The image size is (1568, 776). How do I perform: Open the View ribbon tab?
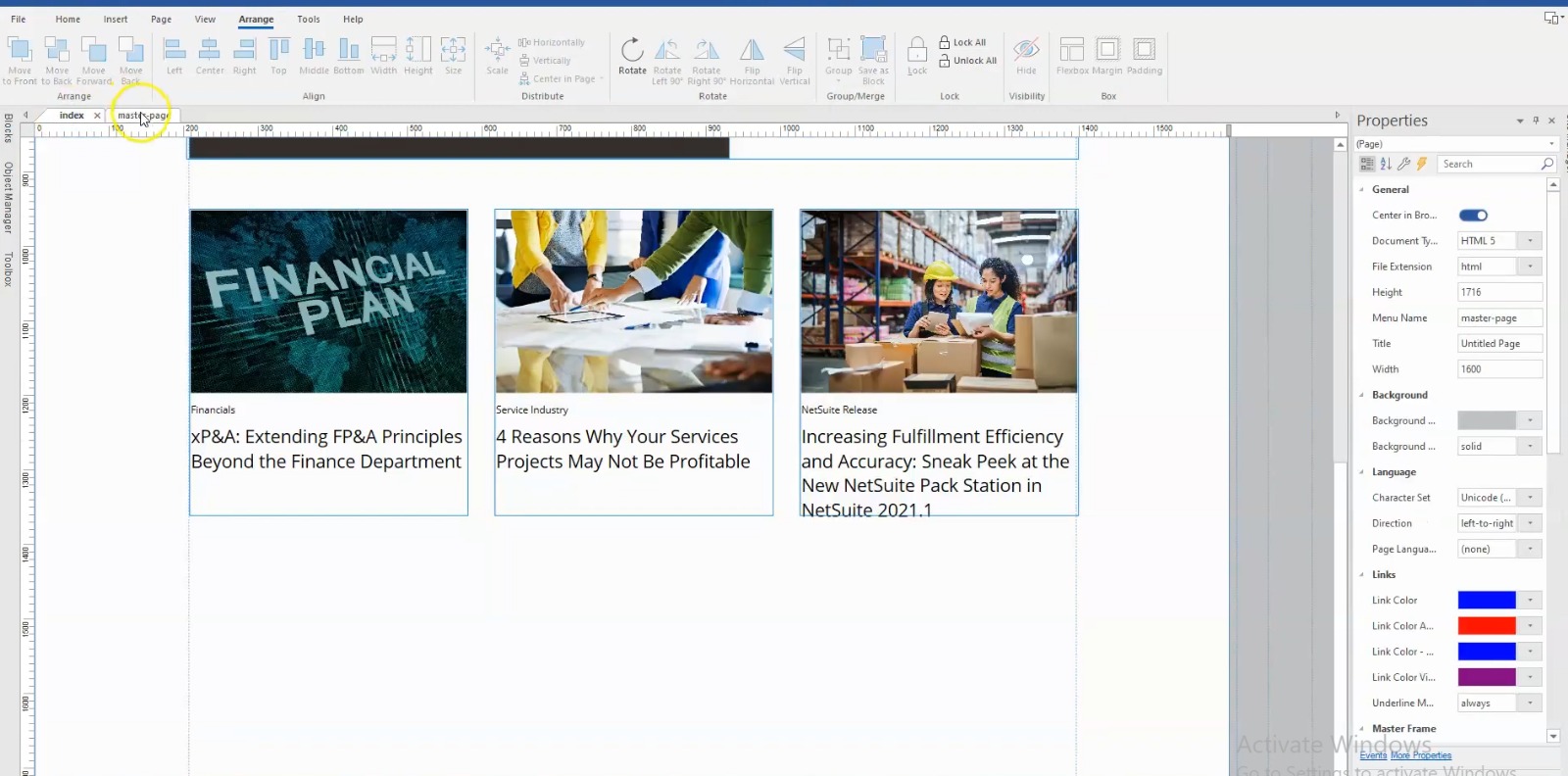pyautogui.click(x=205, y=20)
